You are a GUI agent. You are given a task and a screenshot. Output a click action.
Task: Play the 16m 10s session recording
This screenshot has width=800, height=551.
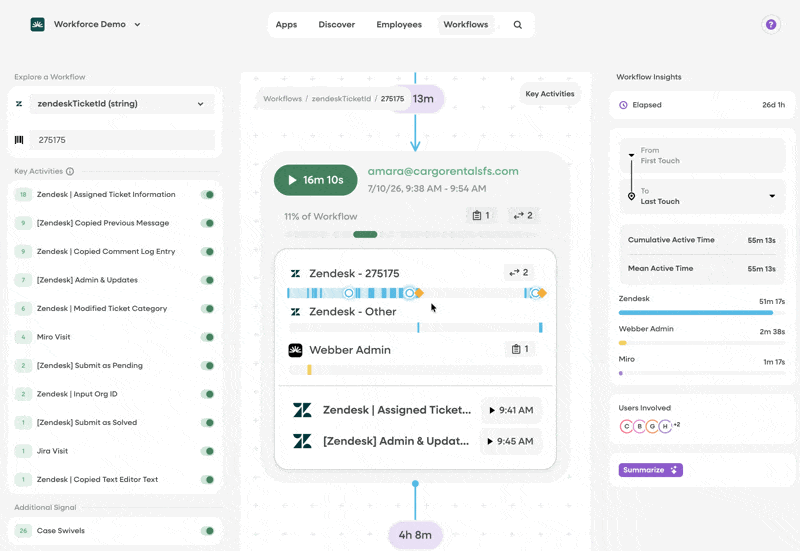[x=315, y=180]
